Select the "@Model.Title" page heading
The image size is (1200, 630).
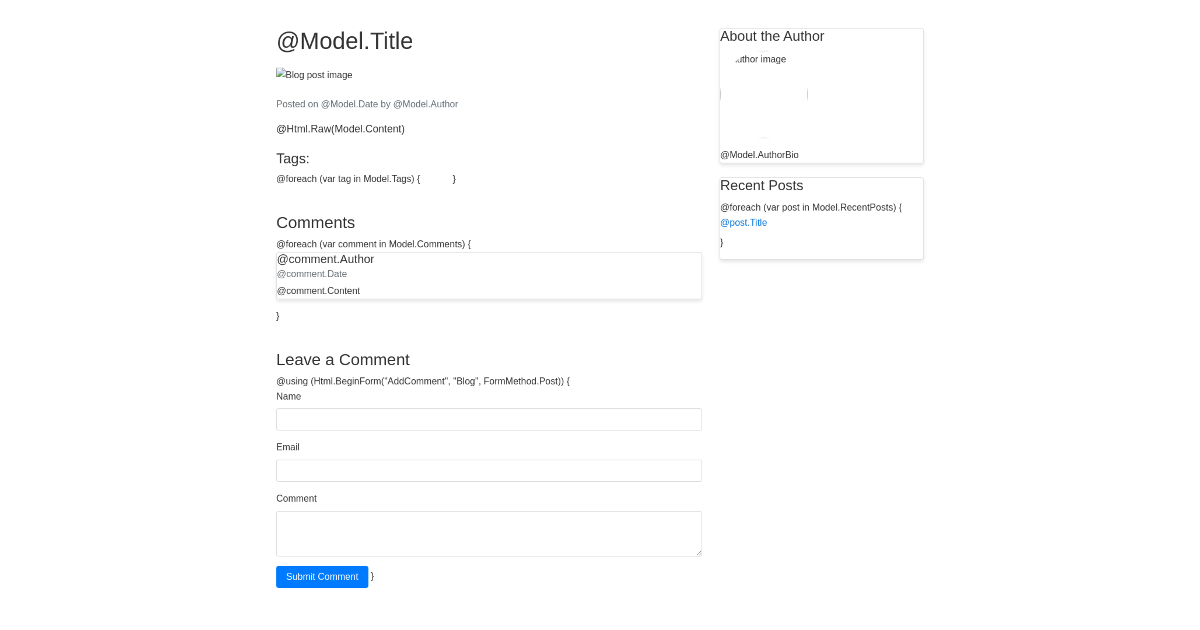coord(344,41)
